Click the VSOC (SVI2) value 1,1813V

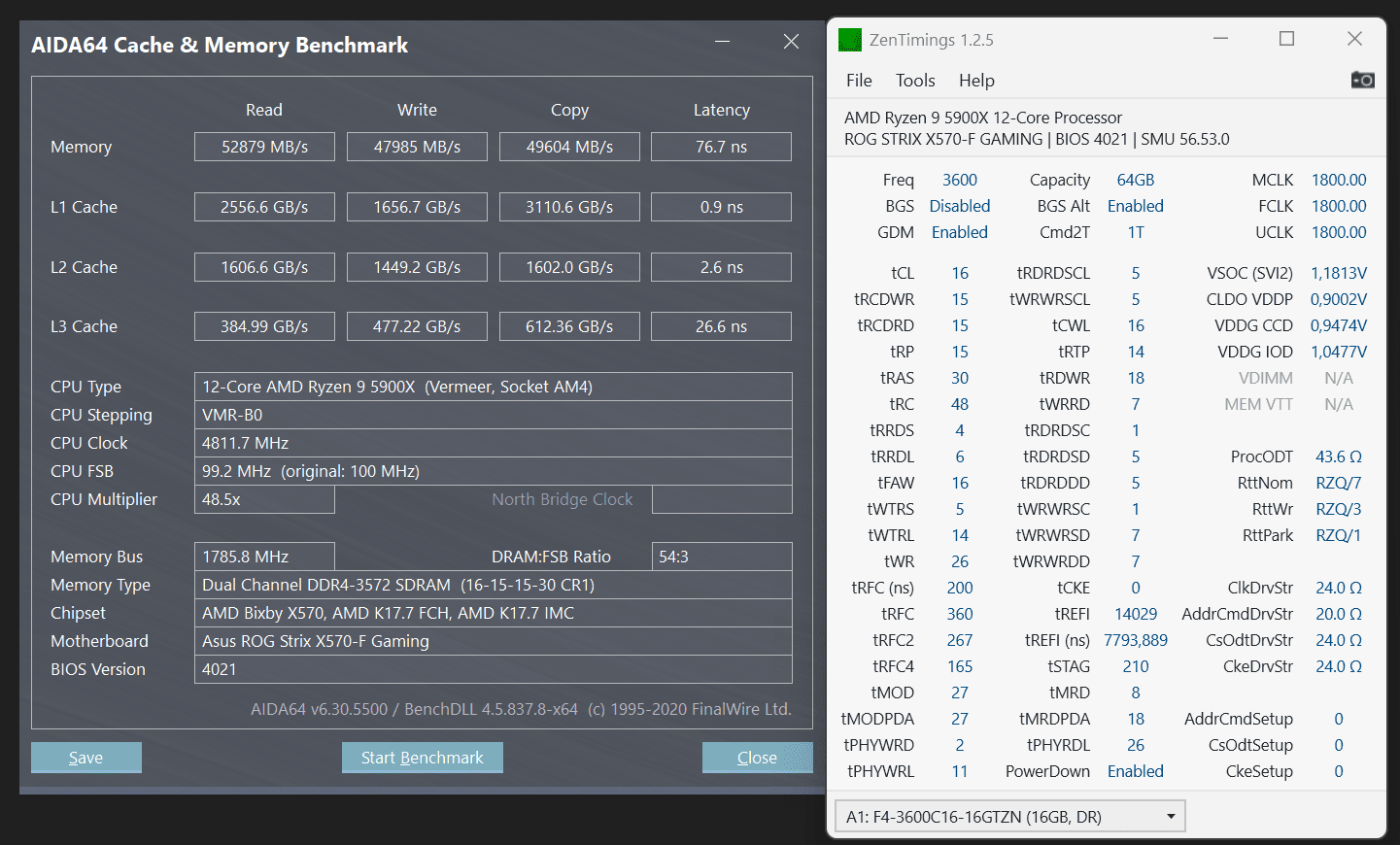click(x=1339, y=273)
